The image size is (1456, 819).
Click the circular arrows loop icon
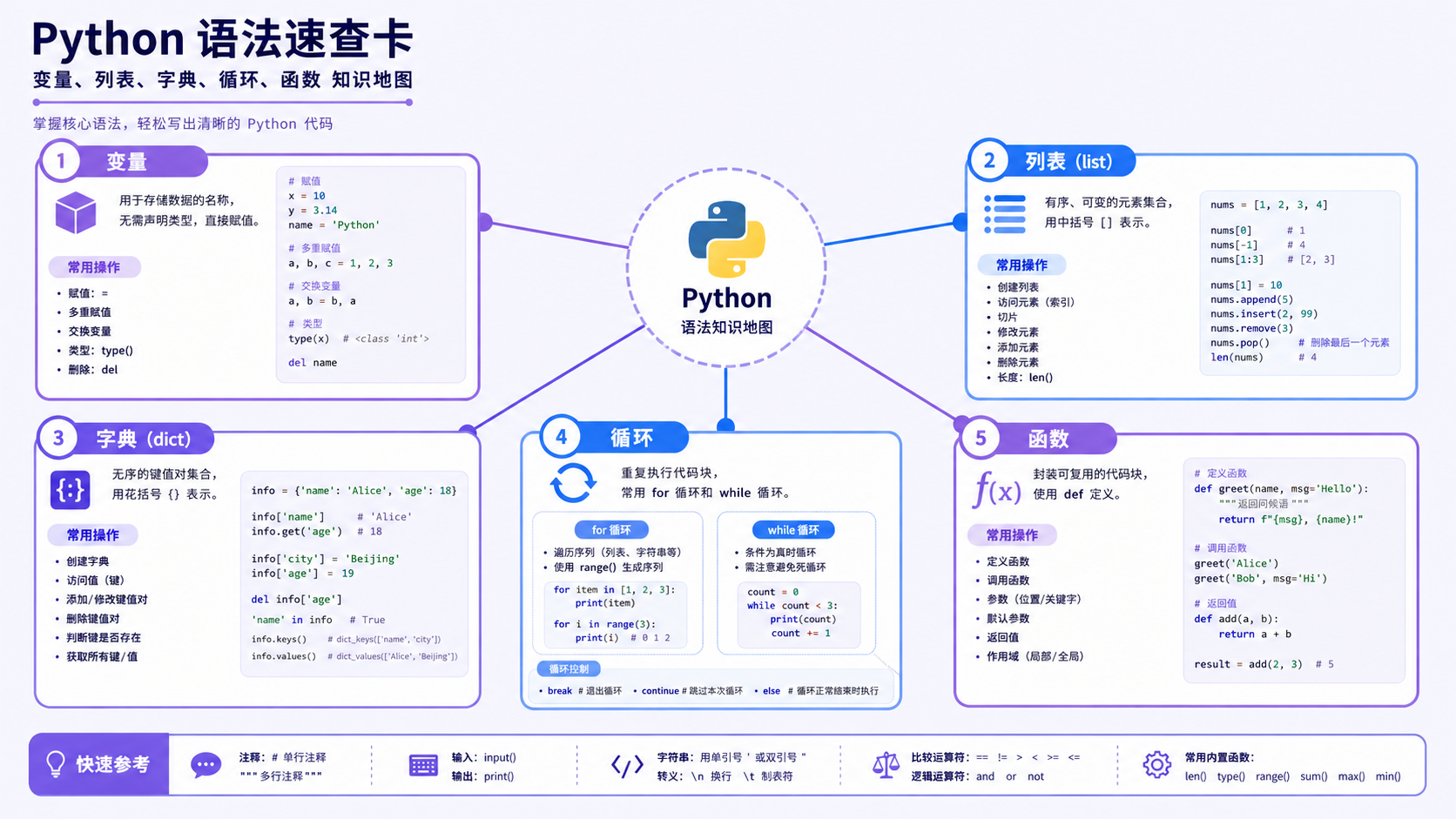pyautogui.click(x=573, y=483)
